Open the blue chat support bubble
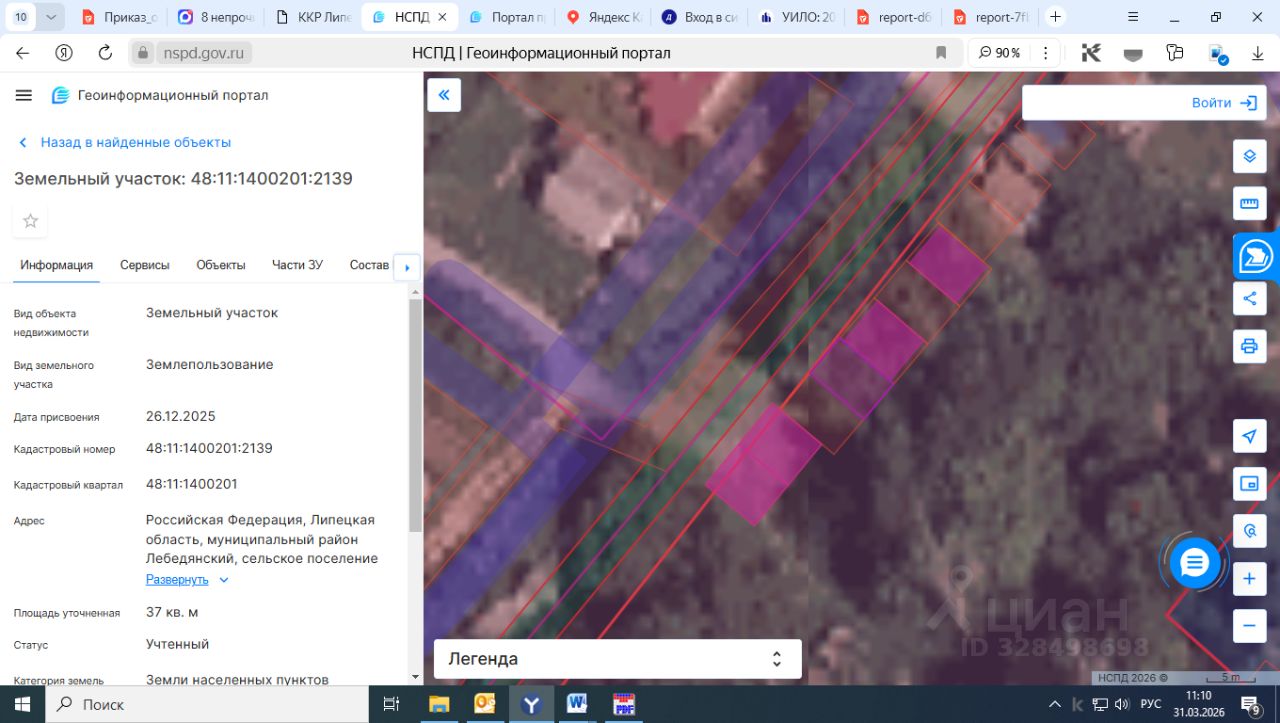Screen dimensions: 1280x723 (1195, 564)
